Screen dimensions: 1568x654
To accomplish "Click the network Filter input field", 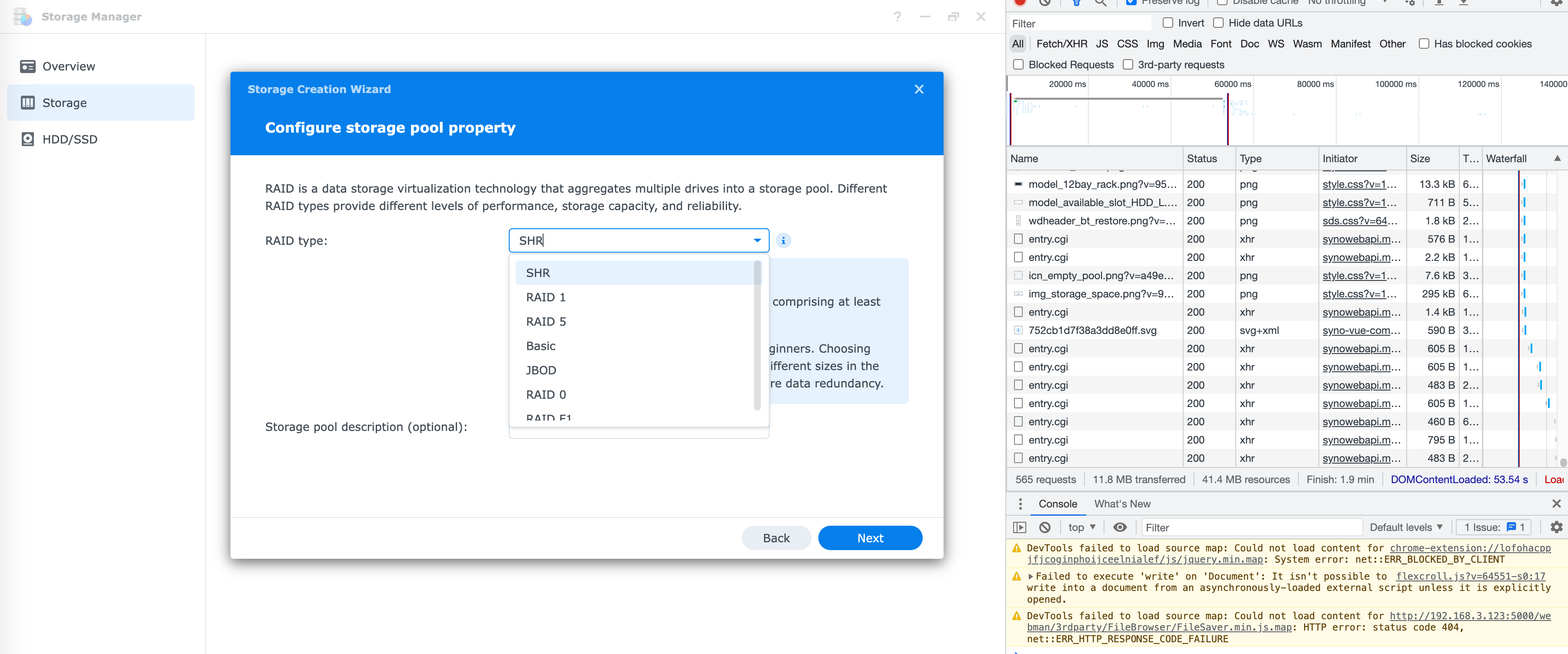I will pyautogui.click(x=1079, y=24).
